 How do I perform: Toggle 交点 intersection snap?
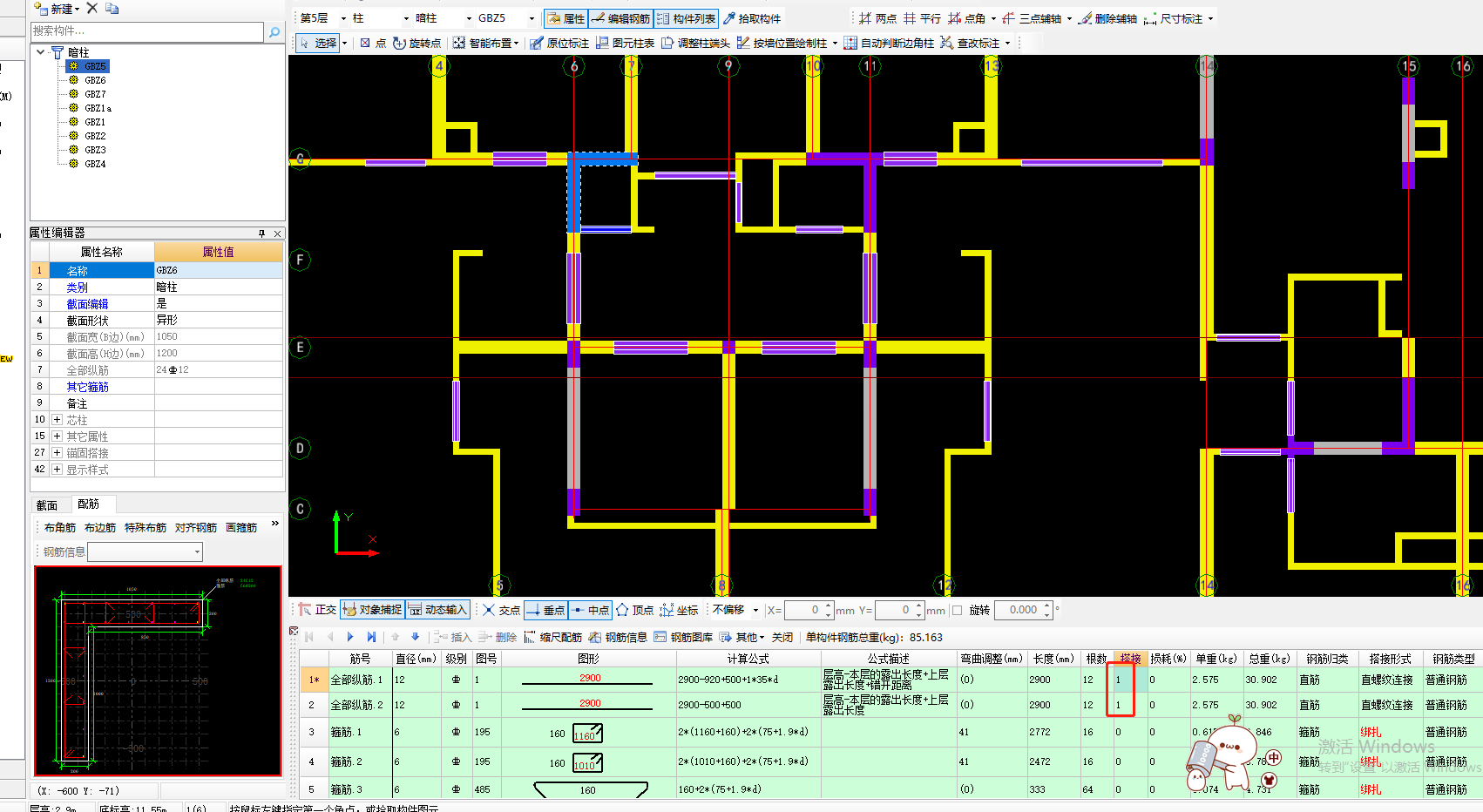click(501, 610)
